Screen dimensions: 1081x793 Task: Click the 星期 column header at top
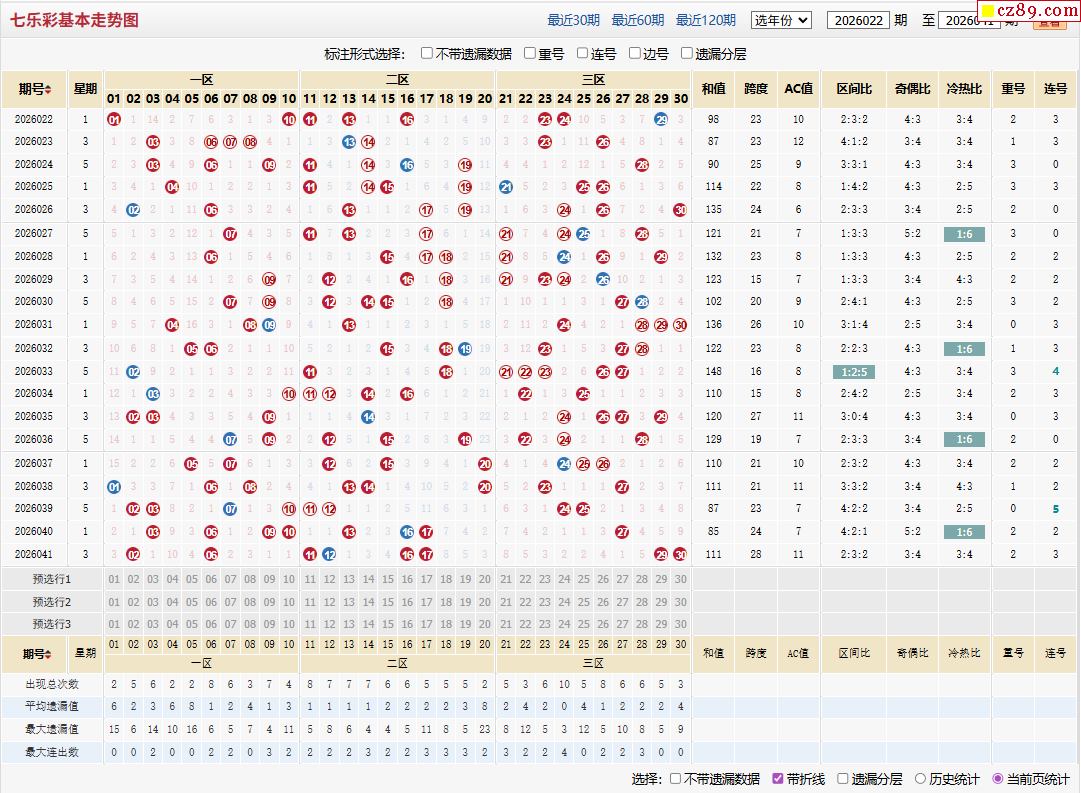tap(85, 89)
